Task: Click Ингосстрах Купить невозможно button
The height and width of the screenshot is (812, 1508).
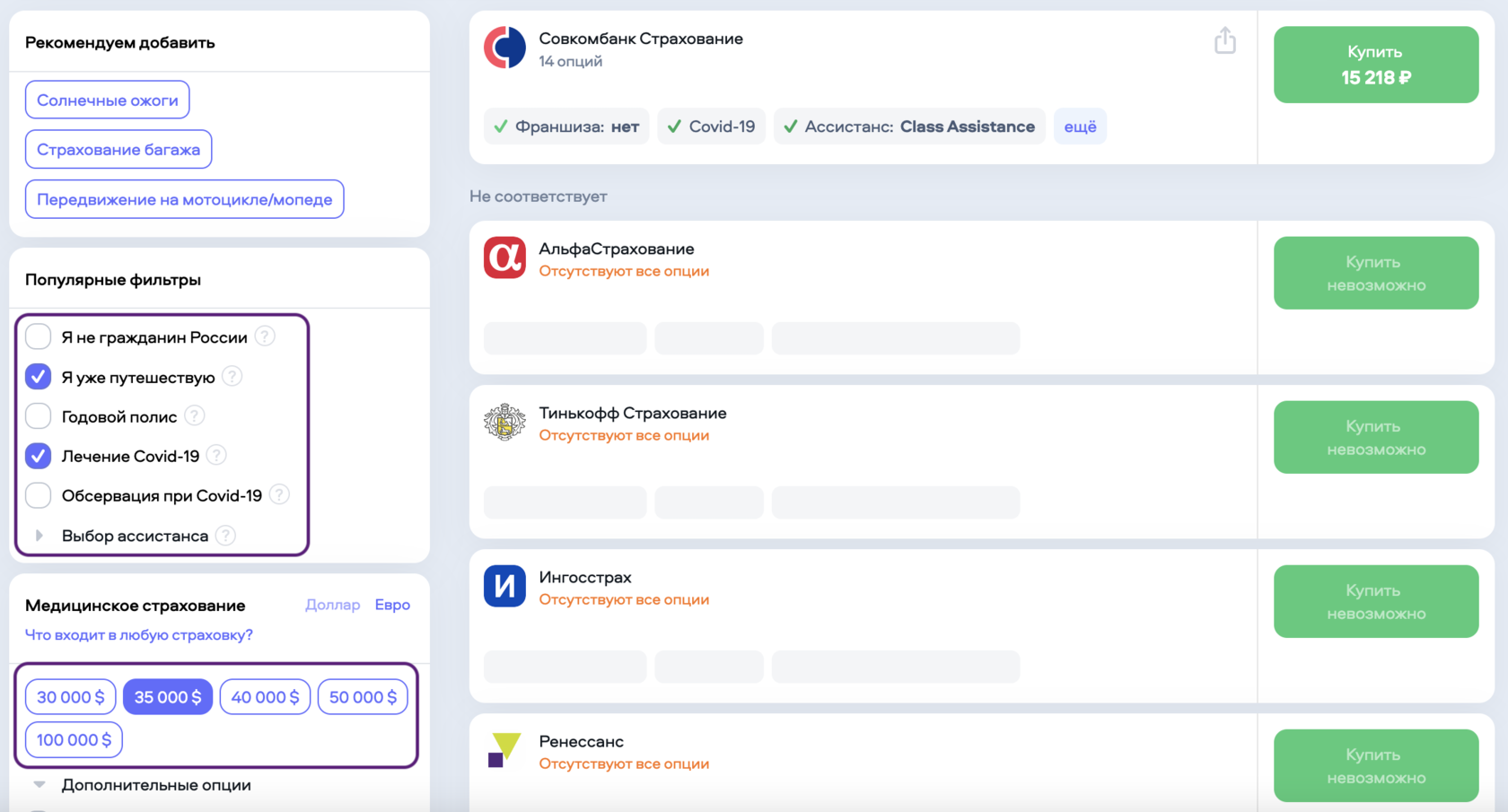Action: (1376, 601)
